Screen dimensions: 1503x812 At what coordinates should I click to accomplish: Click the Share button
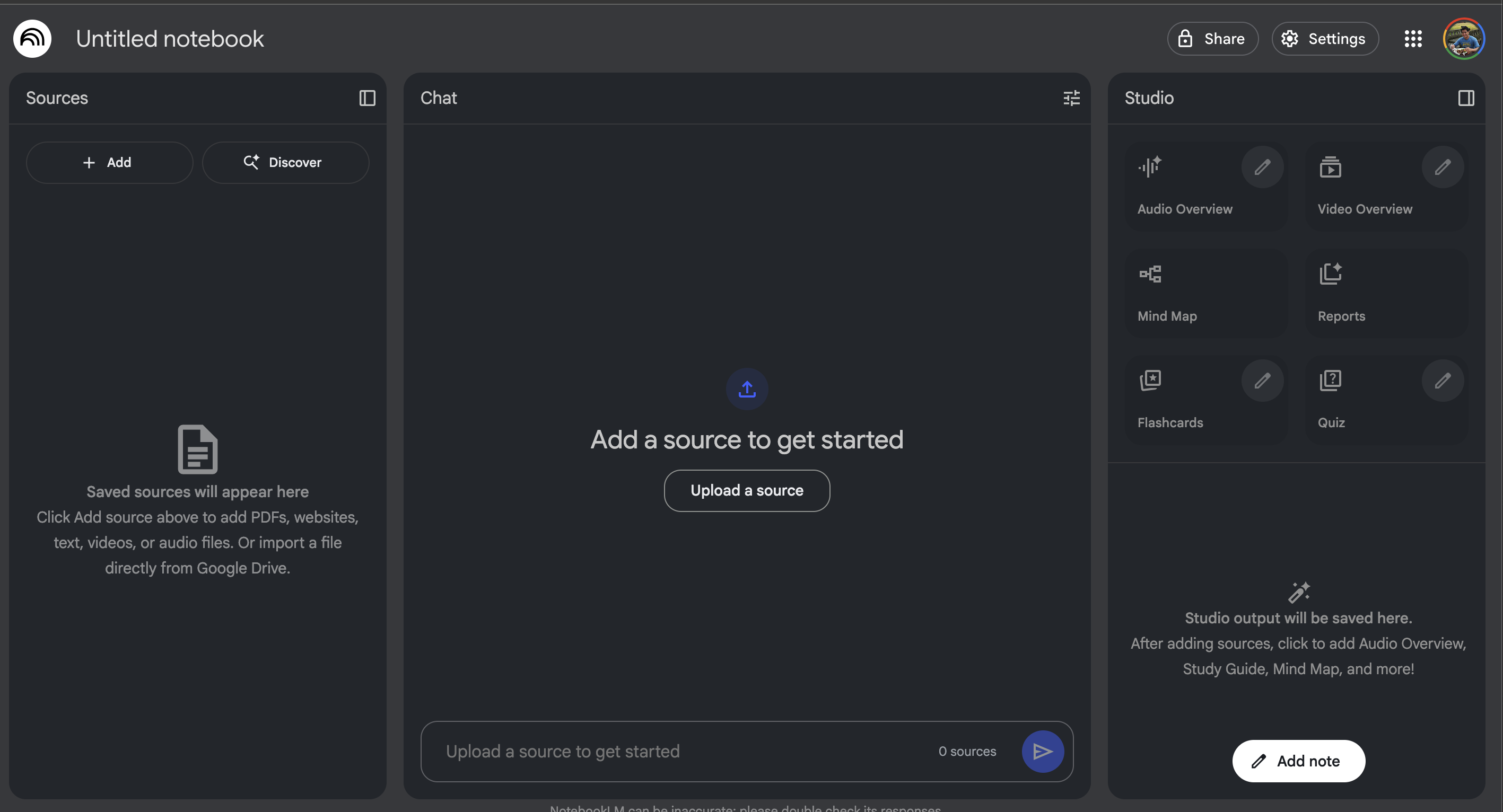[1212, 39]
